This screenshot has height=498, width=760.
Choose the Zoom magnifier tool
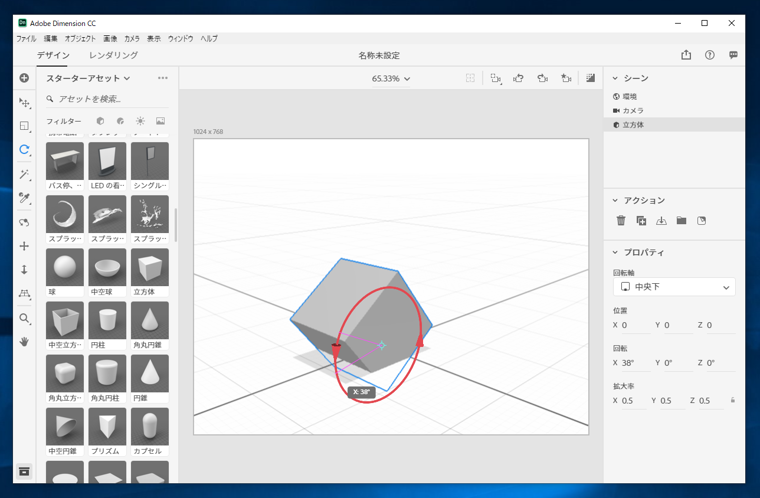tap(24, 319)
